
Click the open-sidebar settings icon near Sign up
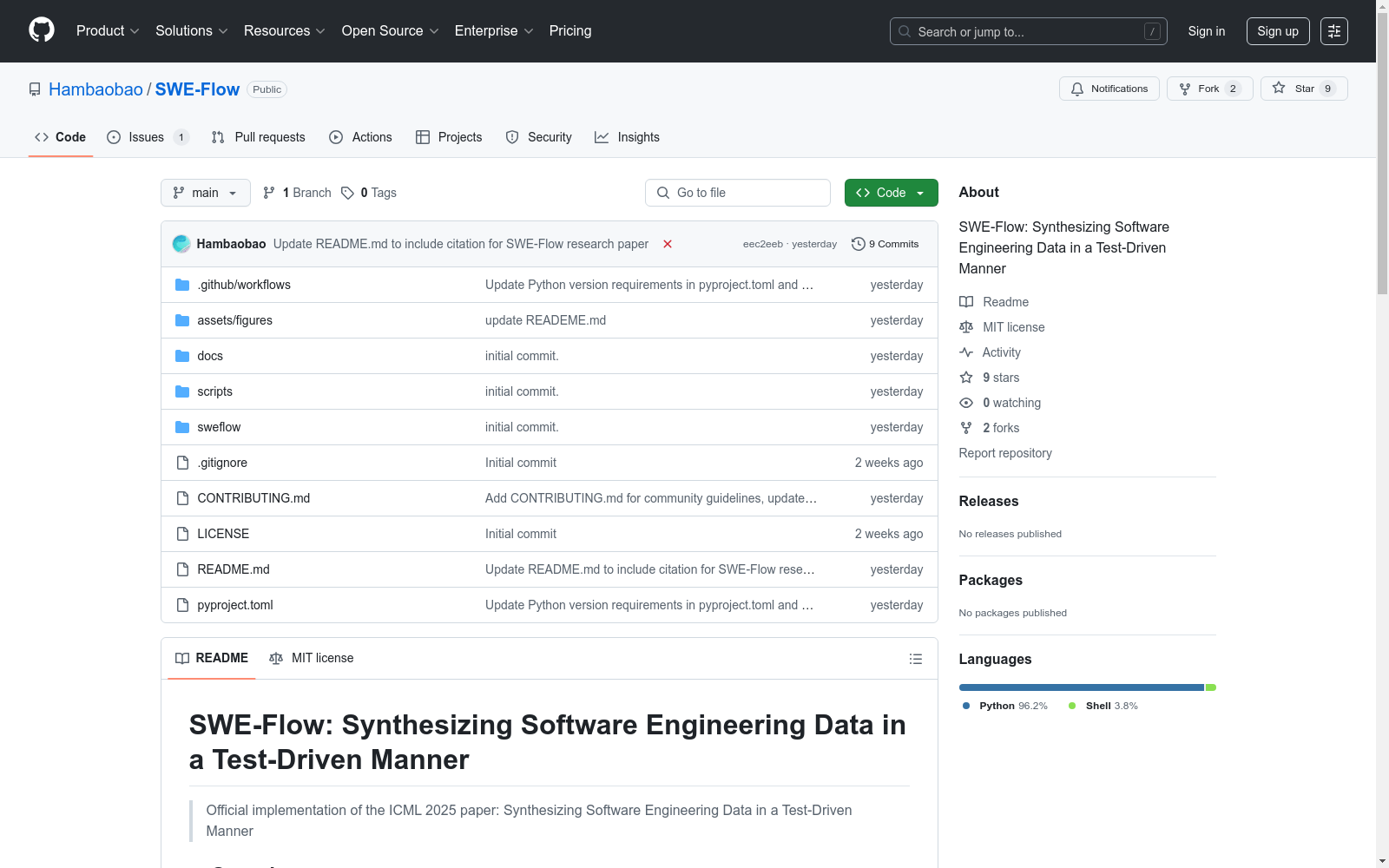[x=1334, y=31]
